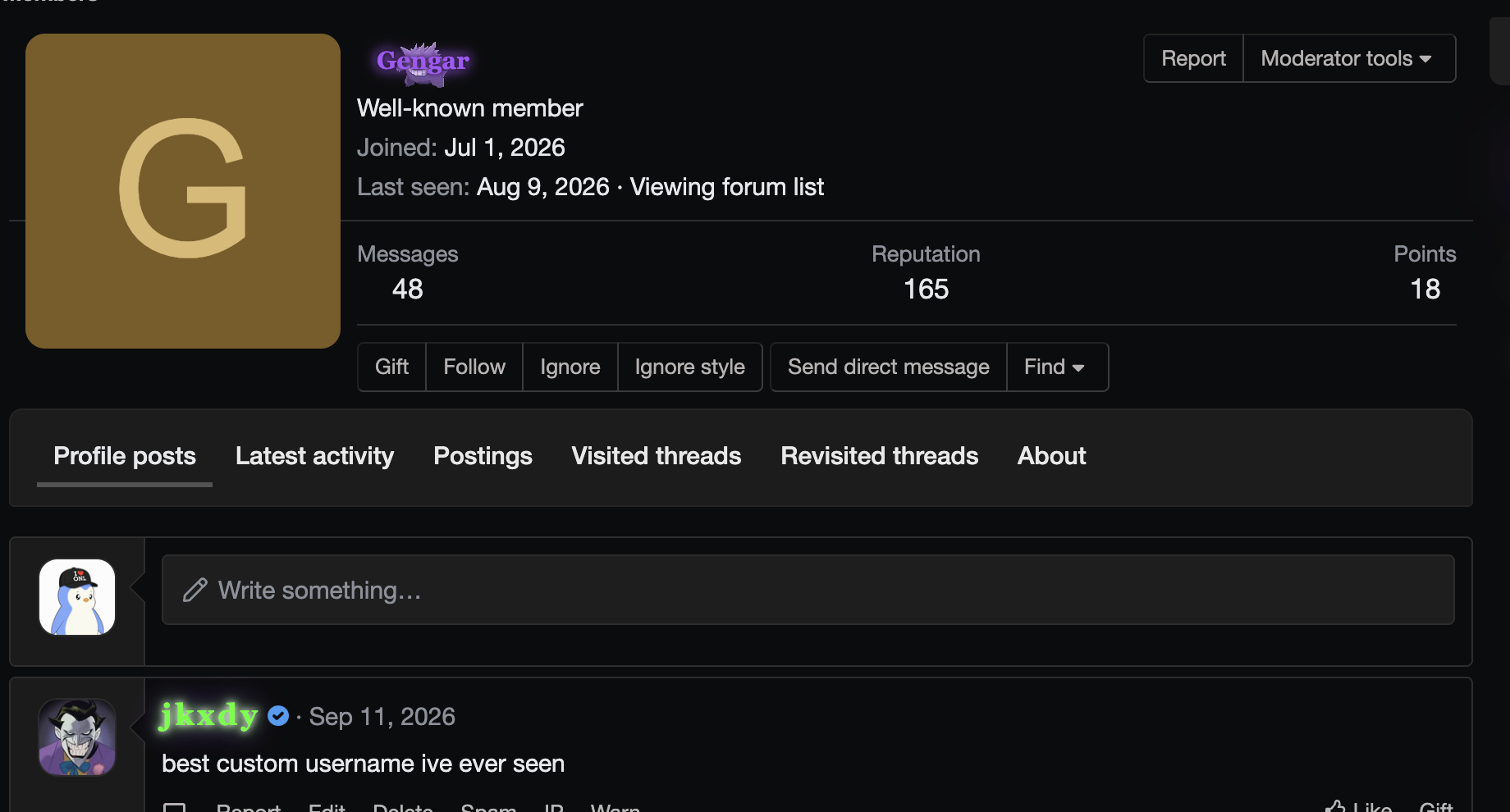Open the Visited threads tab
This screenshot has width=1510, height=812.
[x=657, y=456]
